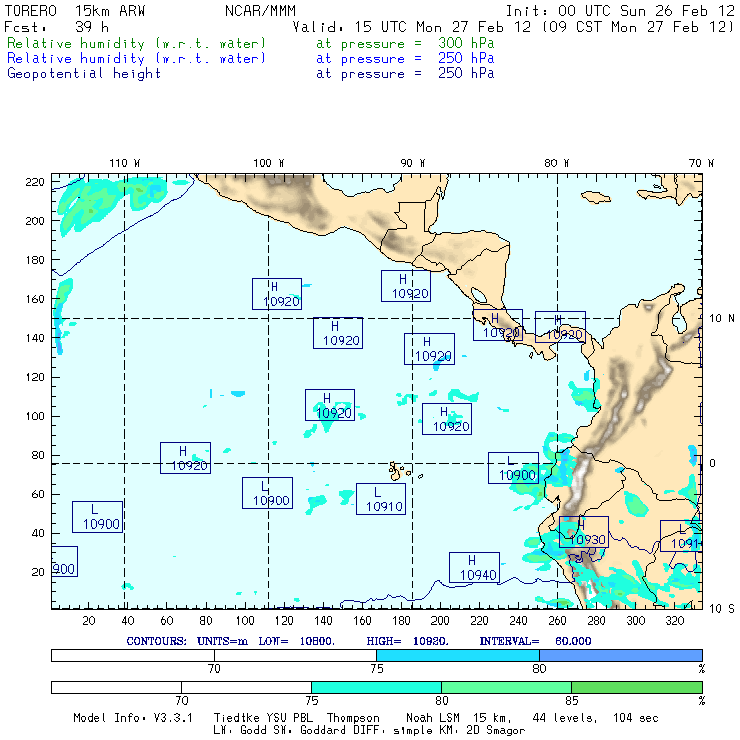
Task: Click the blue above-80% segment of upper colorbar
Action: 621,655
